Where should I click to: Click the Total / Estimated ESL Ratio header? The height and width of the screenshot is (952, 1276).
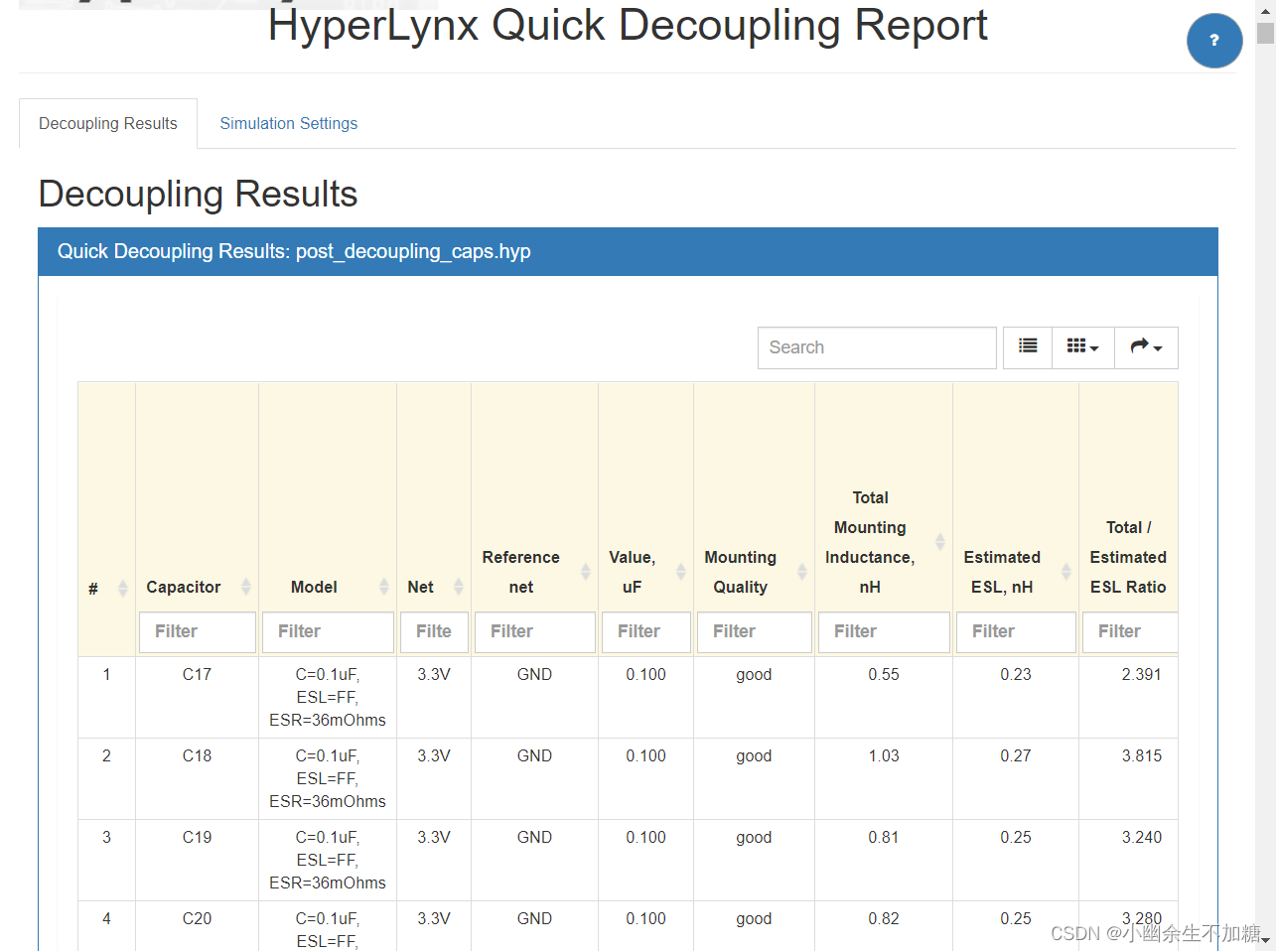1128,557
